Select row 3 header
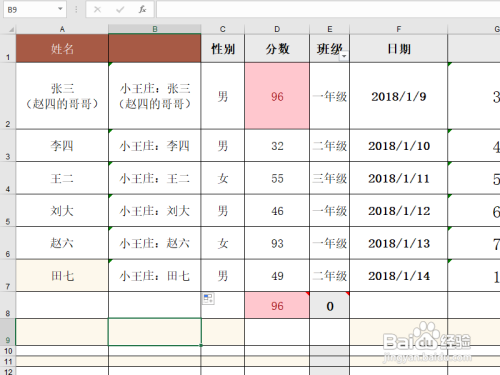 pos(8,146)
